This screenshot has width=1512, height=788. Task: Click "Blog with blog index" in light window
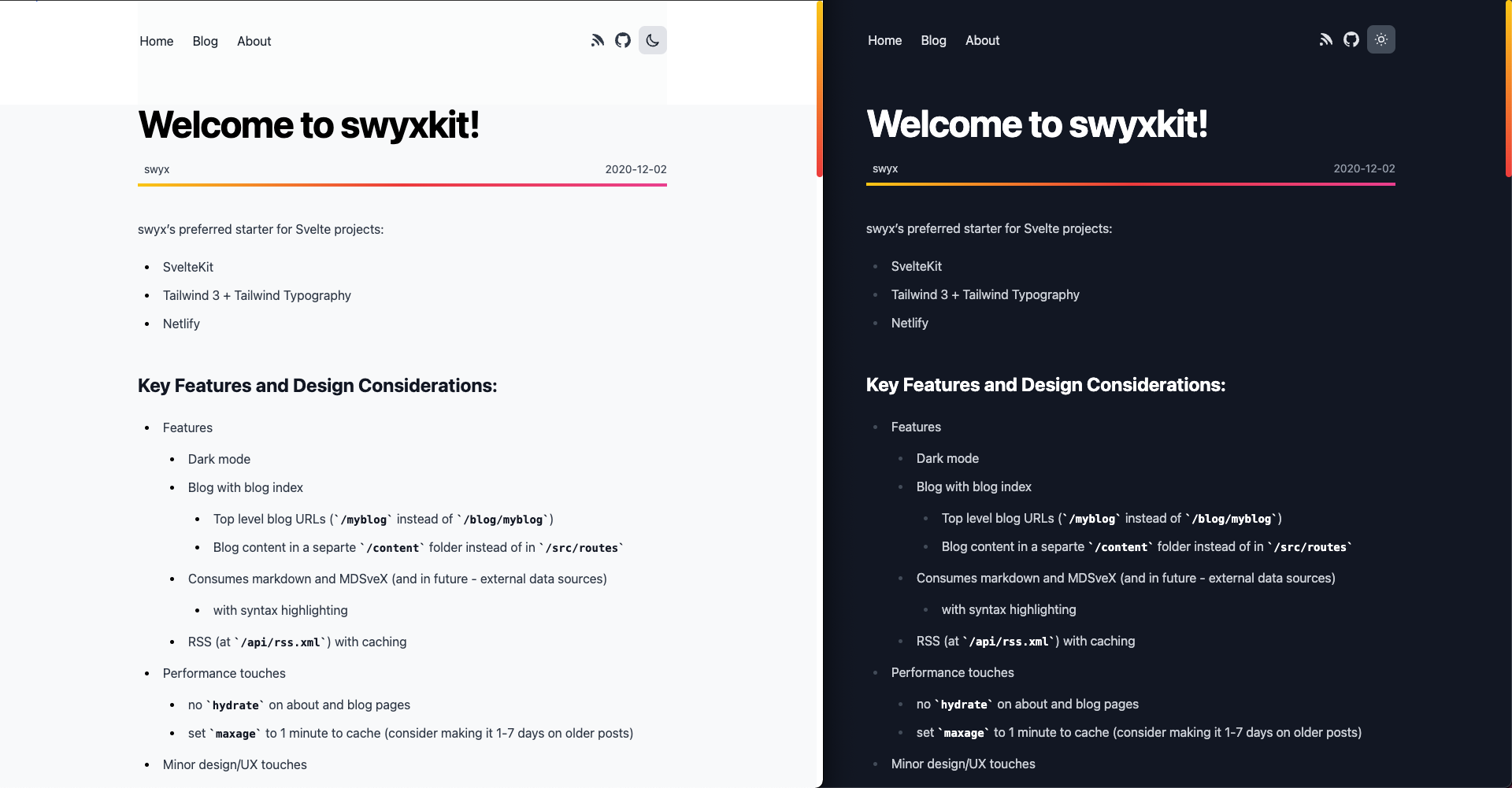[x=246, y=487]
